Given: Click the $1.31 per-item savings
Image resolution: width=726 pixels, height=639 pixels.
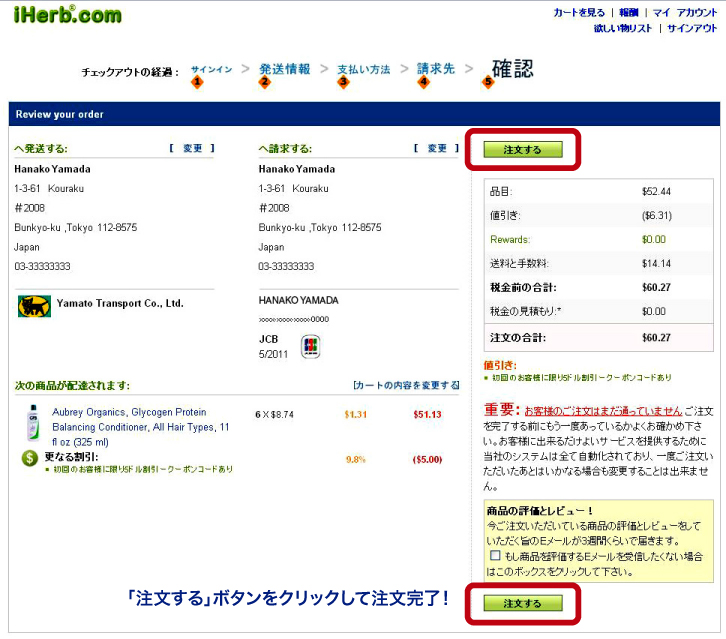Looking at the screenshot, I should point(356,414).
